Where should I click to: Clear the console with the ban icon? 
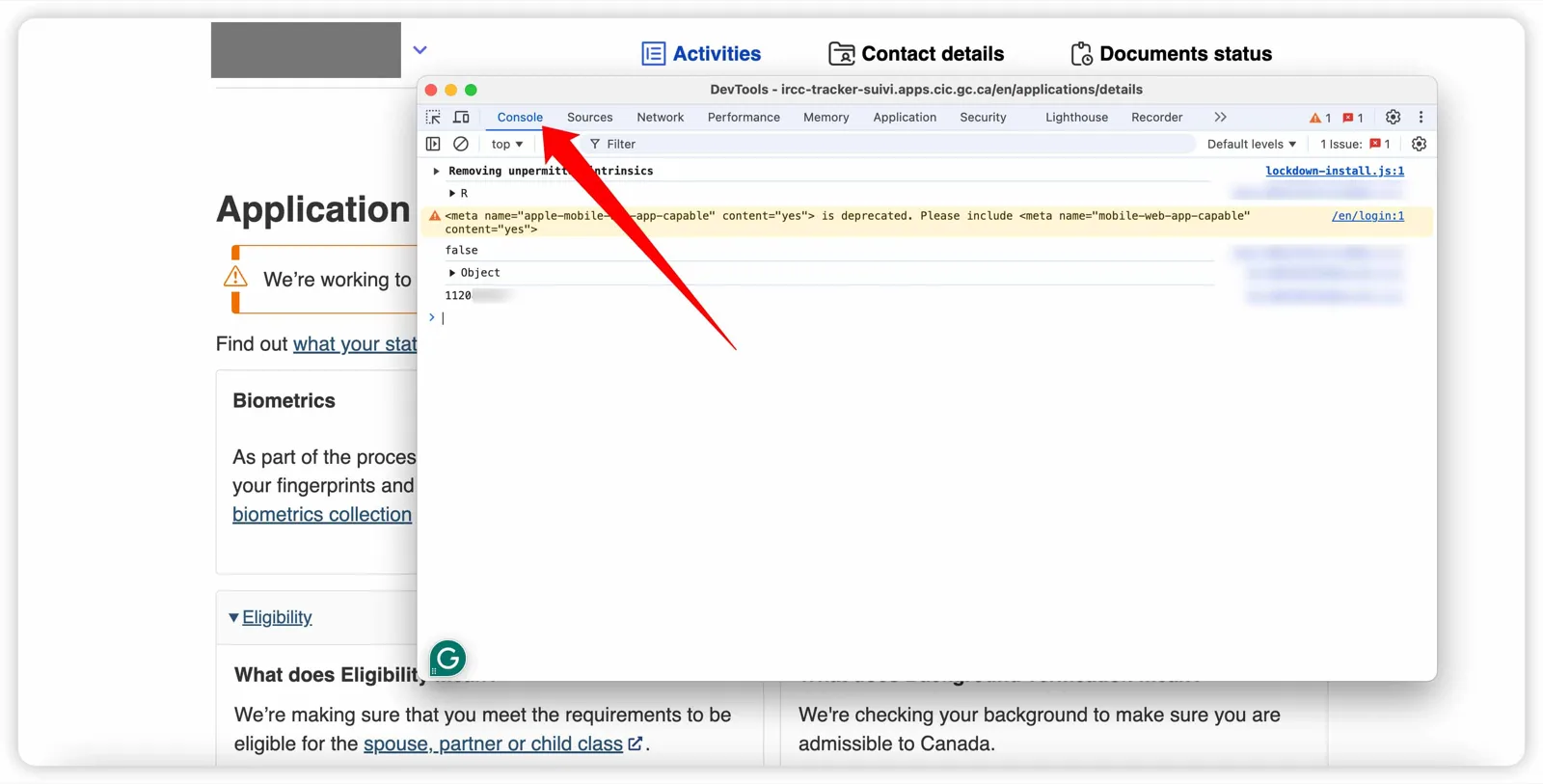(x=461, y=144)
